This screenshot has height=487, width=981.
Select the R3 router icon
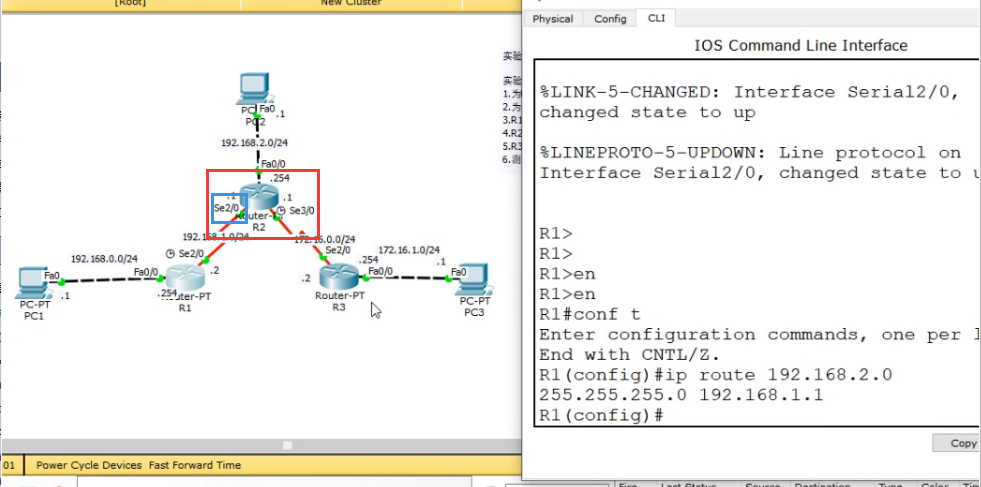[x=338, y=277]
